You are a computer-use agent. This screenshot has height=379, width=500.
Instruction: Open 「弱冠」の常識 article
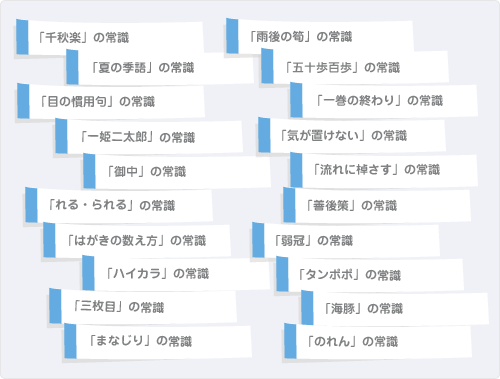pos(346,240)
